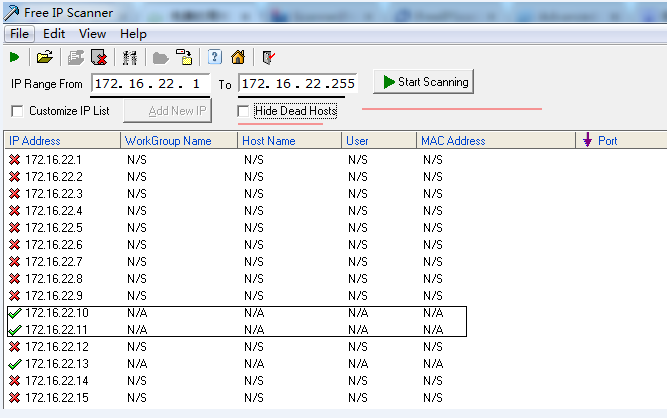This screenshot has width=667, height=418.
Task: Sort by the WorkGroup Name column header
Action: [179, 140]
